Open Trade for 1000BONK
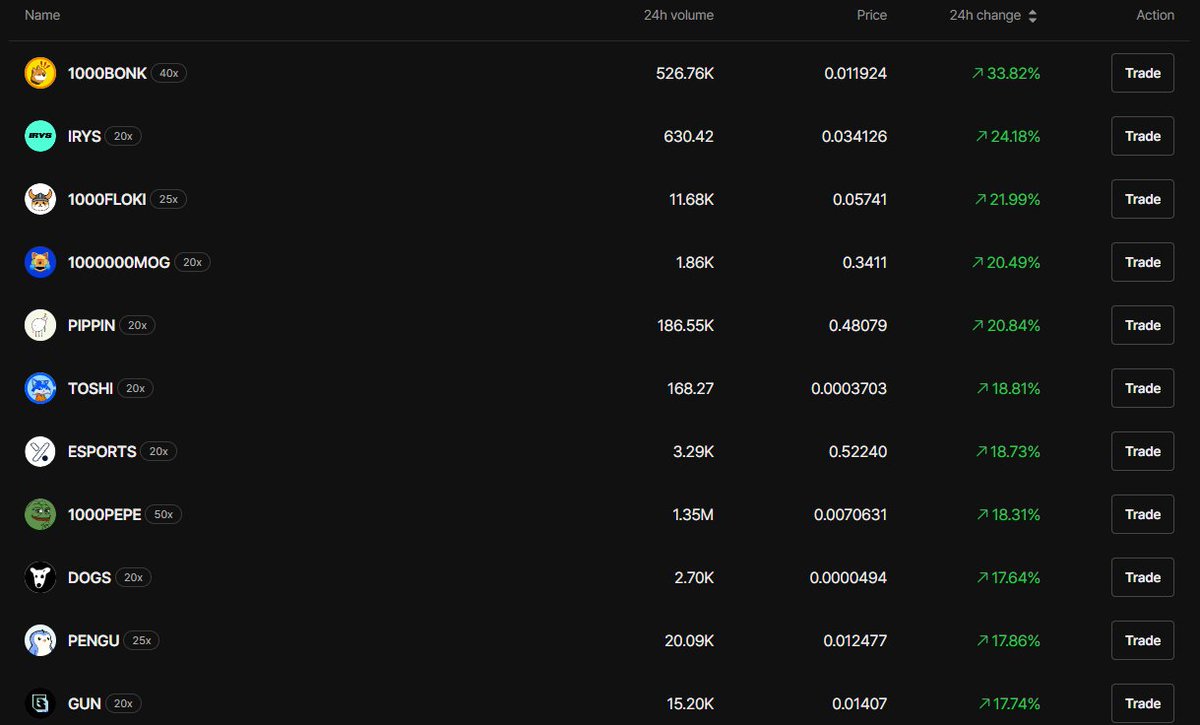 tap(1143, 73)
